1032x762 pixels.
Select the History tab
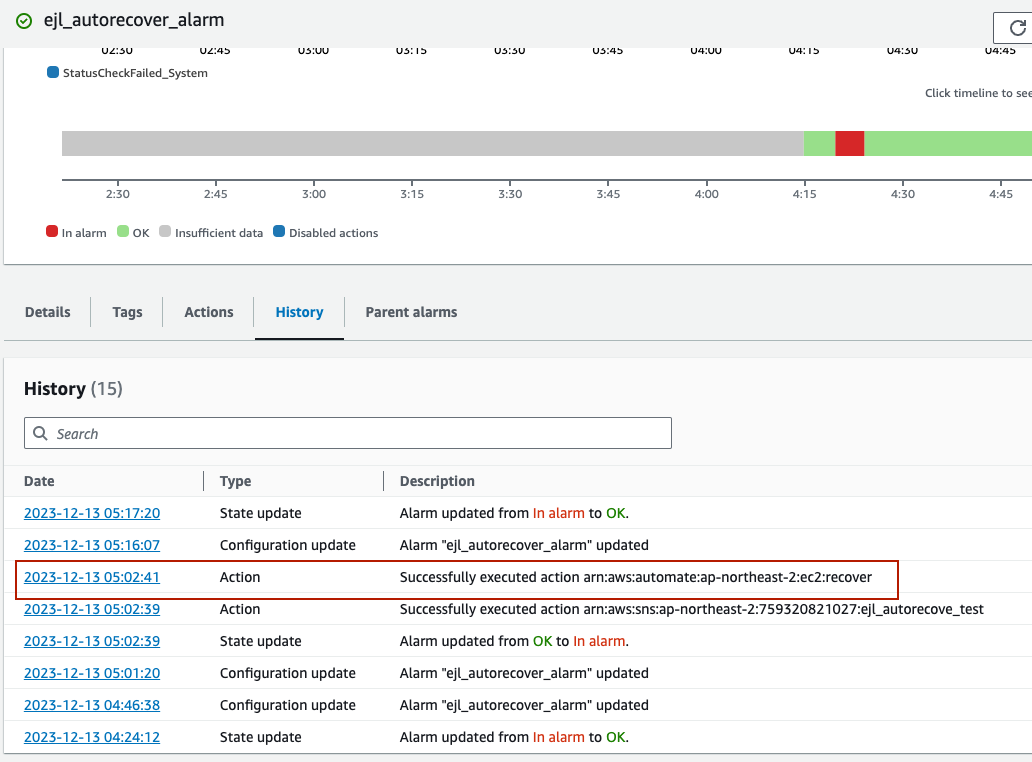pos(299,312)
